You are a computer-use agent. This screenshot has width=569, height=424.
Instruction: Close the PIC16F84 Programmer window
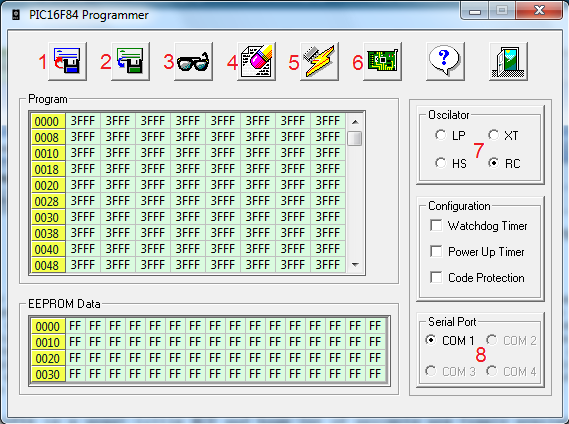pyautogui.click(x=539, y=11)
